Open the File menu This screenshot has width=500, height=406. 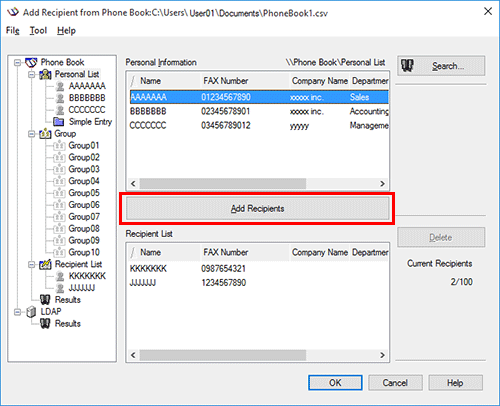pyautogui.click(x=13, y=31)
